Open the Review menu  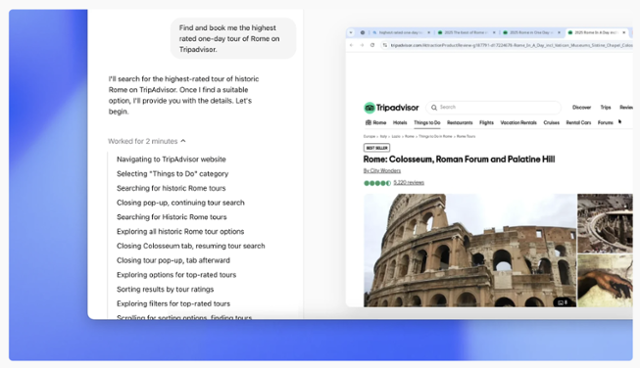click(626, 107)
